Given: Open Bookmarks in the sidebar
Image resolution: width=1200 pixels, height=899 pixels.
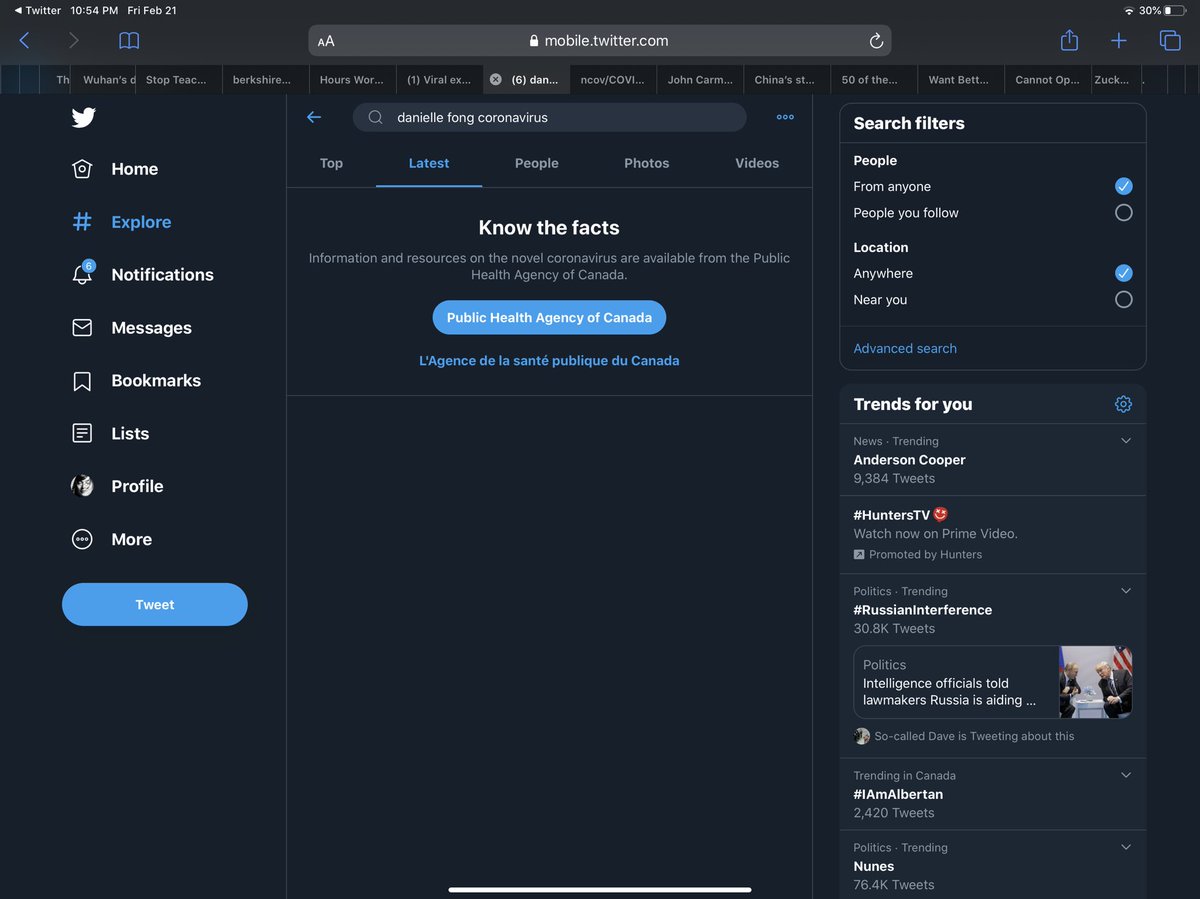Looking at the screenshot, I should [x=136, y=380].
